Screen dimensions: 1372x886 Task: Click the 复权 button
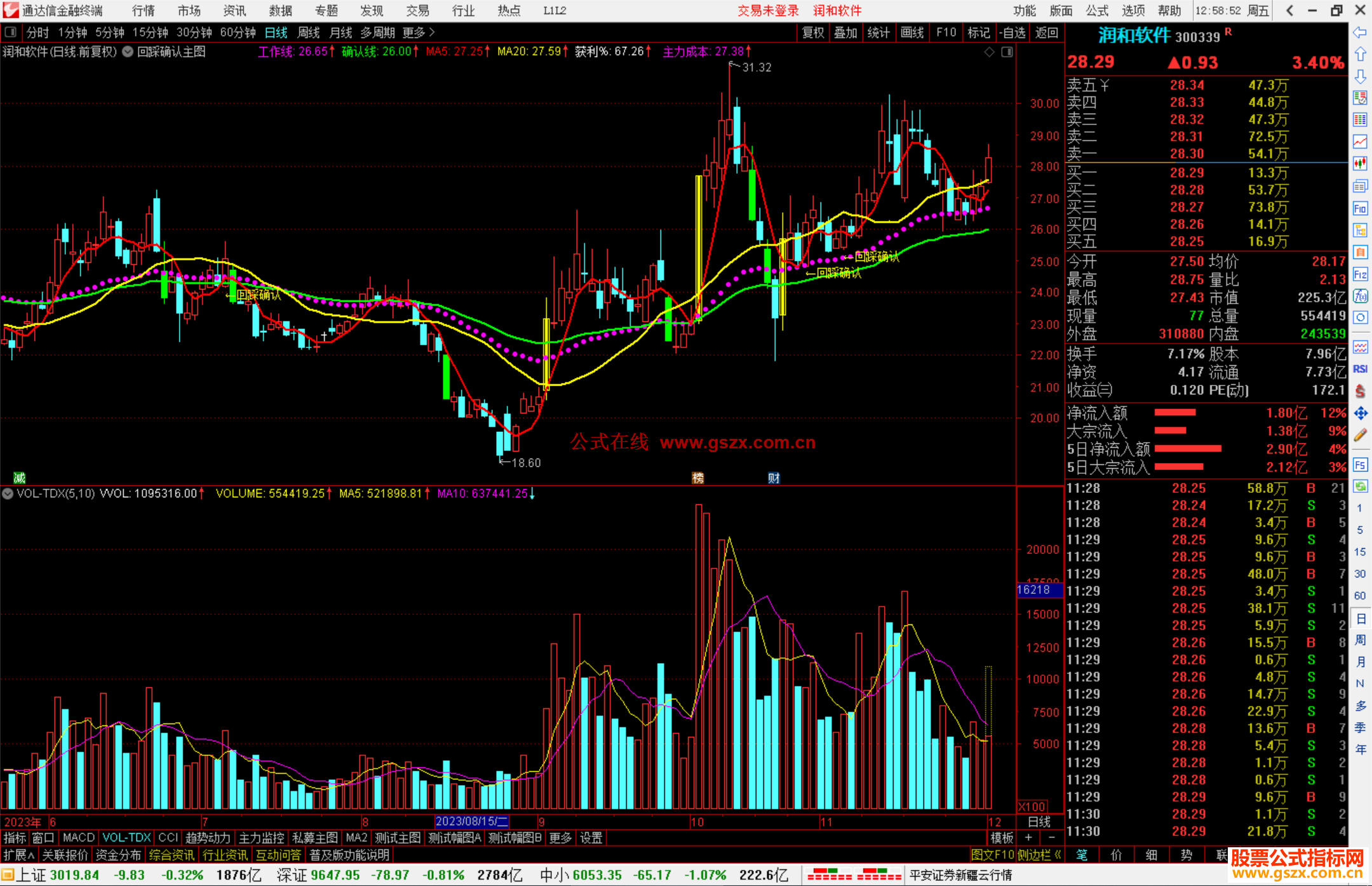[x=813, y=32]
